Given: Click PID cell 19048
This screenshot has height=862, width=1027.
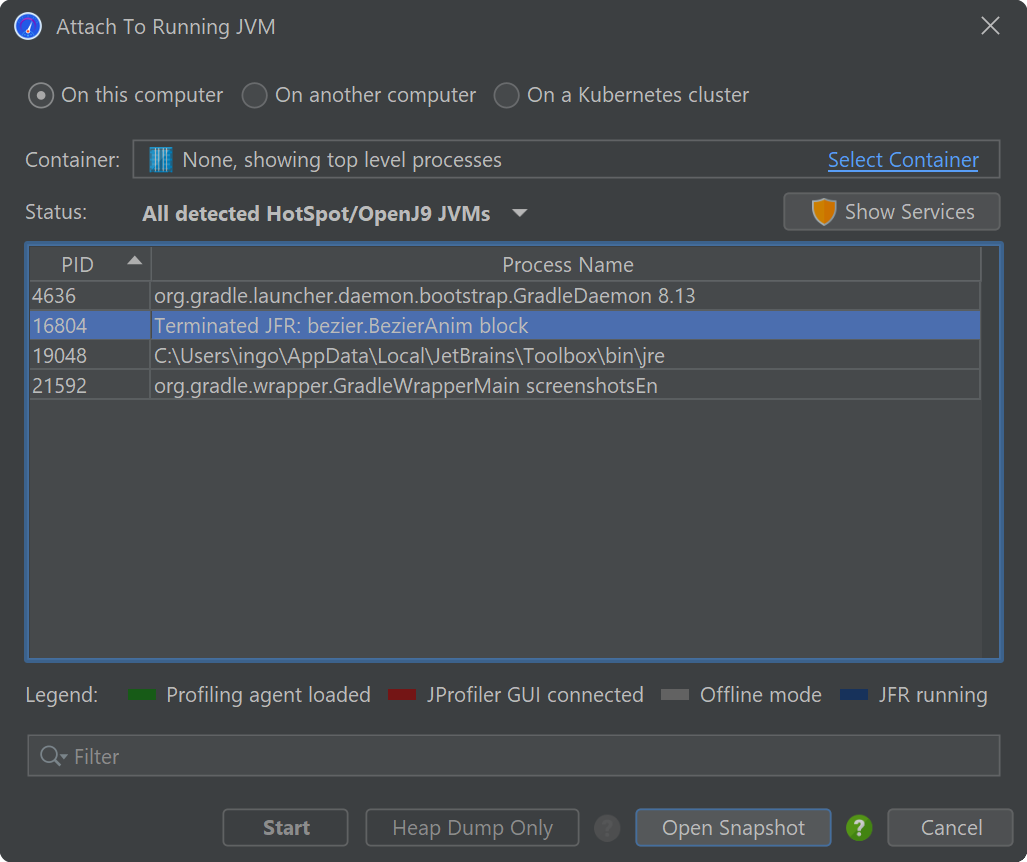Looking at the screenshot, I should click(90, 356).
